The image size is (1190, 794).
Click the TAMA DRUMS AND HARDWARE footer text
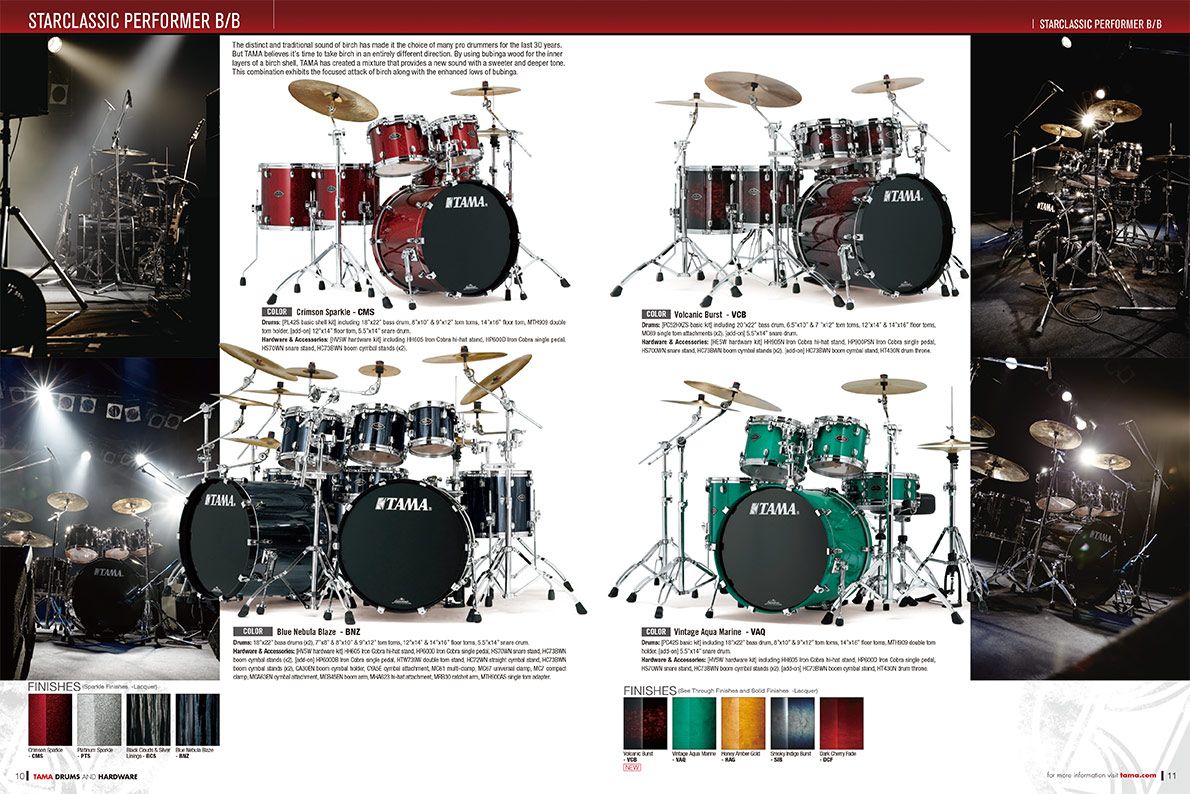click(85, 777)
